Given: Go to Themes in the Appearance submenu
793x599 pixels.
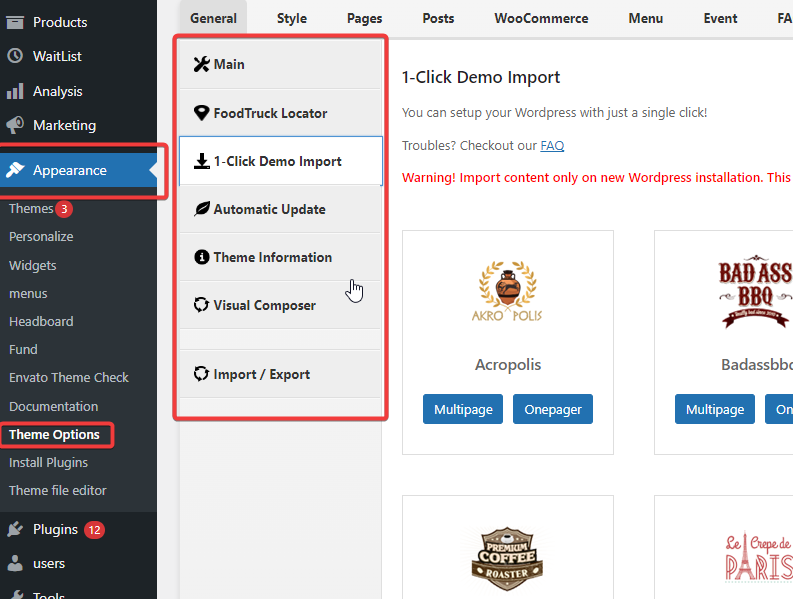Looking at the screenshot, I should coord(31,209).
